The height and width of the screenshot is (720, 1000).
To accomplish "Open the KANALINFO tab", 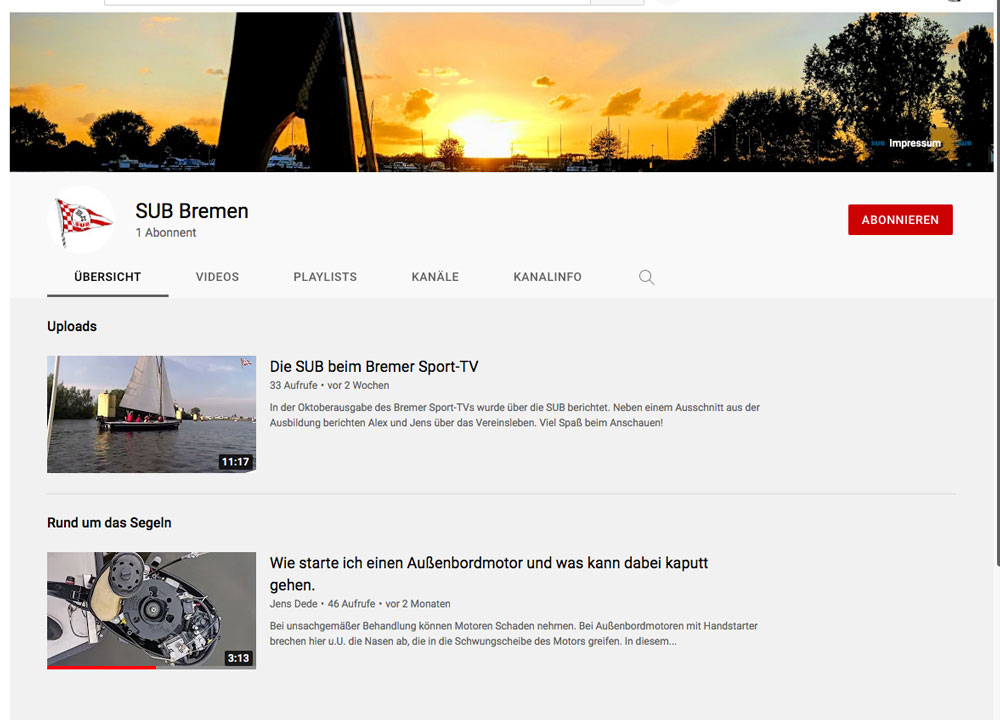I will point(547,277).
